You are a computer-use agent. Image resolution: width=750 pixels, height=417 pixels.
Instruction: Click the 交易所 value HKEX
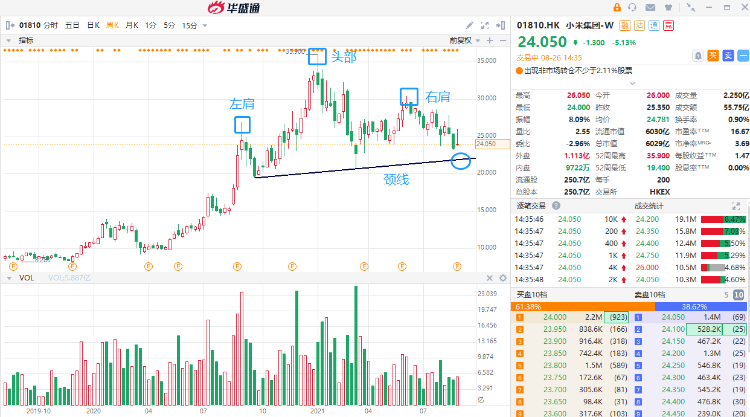[660, 192]
